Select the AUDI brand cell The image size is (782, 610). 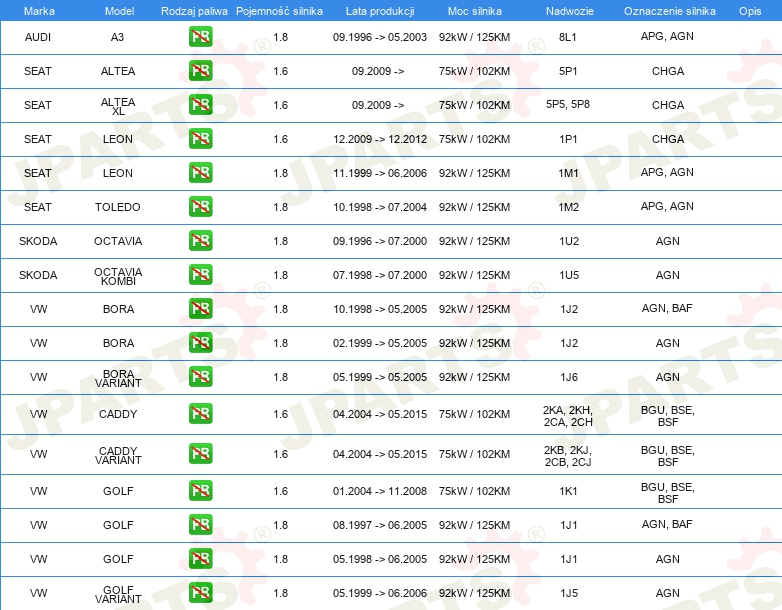point(38,37)
